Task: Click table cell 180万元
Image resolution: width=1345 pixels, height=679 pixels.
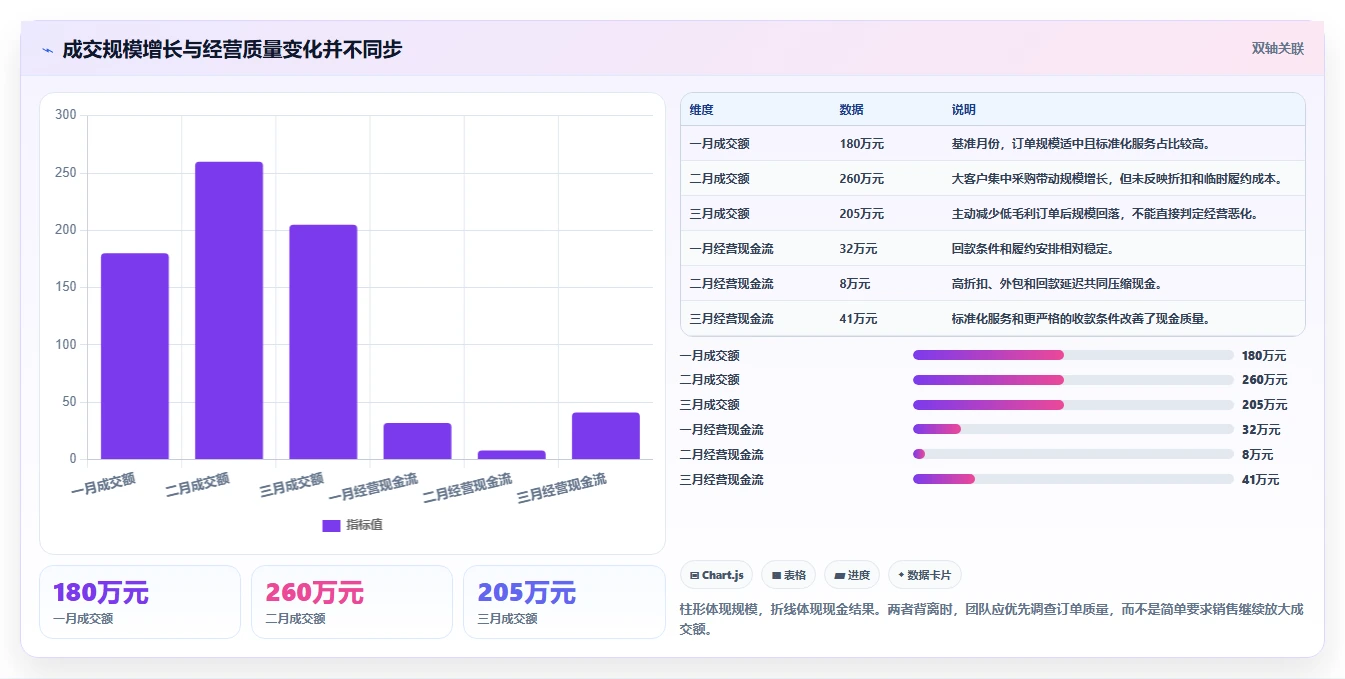Action: tap(862, 144)
